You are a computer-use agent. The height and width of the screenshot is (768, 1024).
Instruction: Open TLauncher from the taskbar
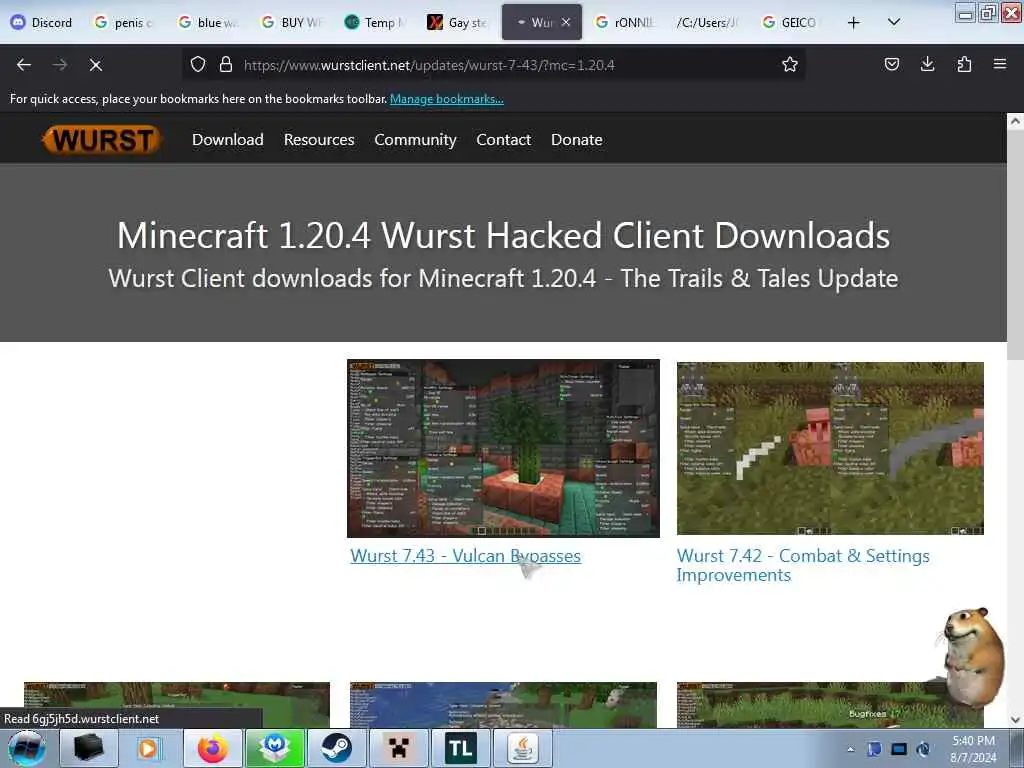460,748
